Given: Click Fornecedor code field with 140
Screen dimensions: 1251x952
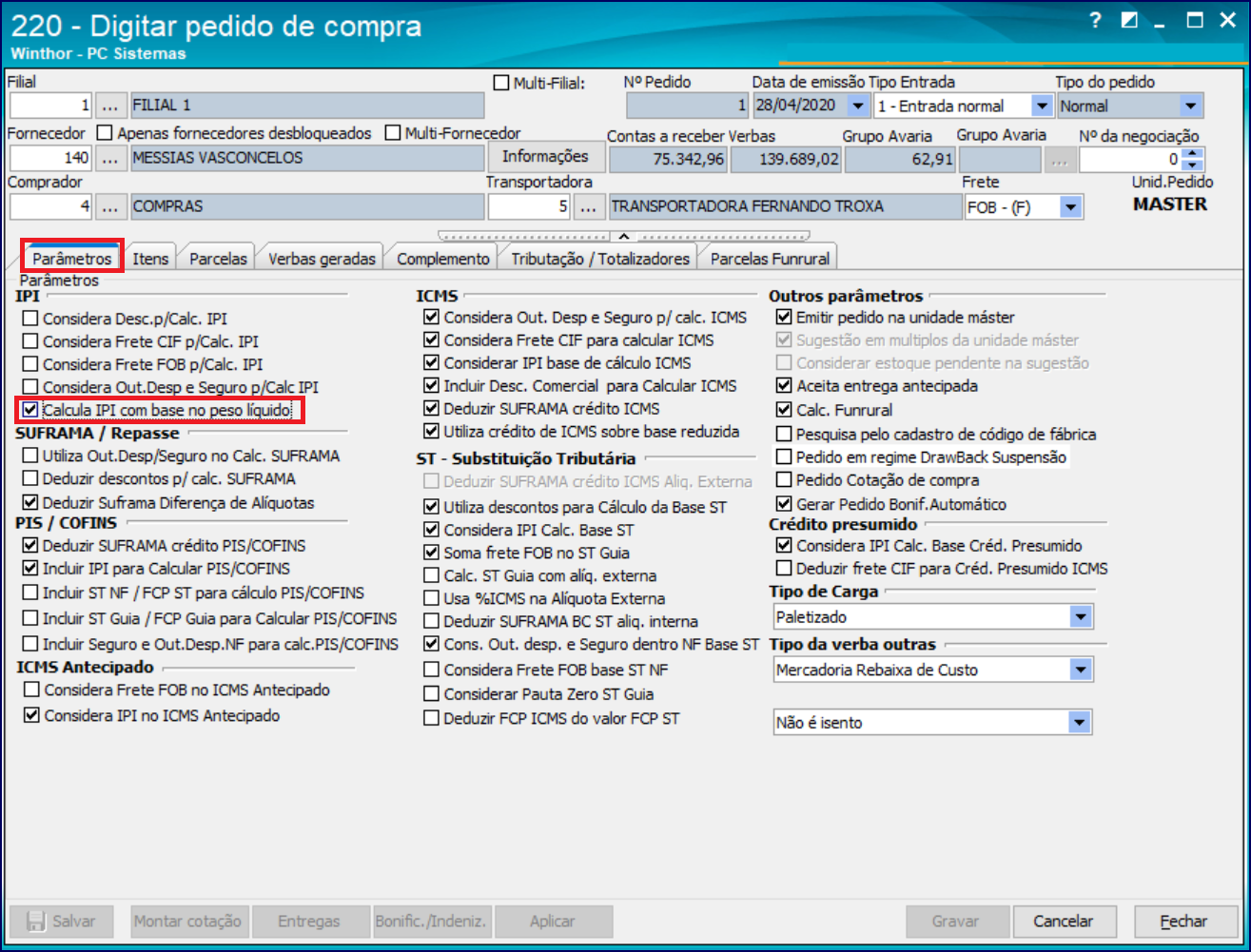Looking at the screenshot, I should (51, 157).
